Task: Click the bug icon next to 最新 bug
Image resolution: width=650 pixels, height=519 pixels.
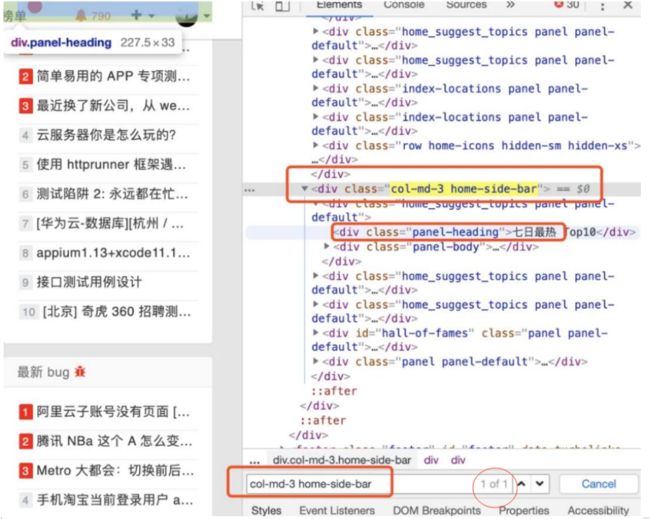Action: click(80, 371)
